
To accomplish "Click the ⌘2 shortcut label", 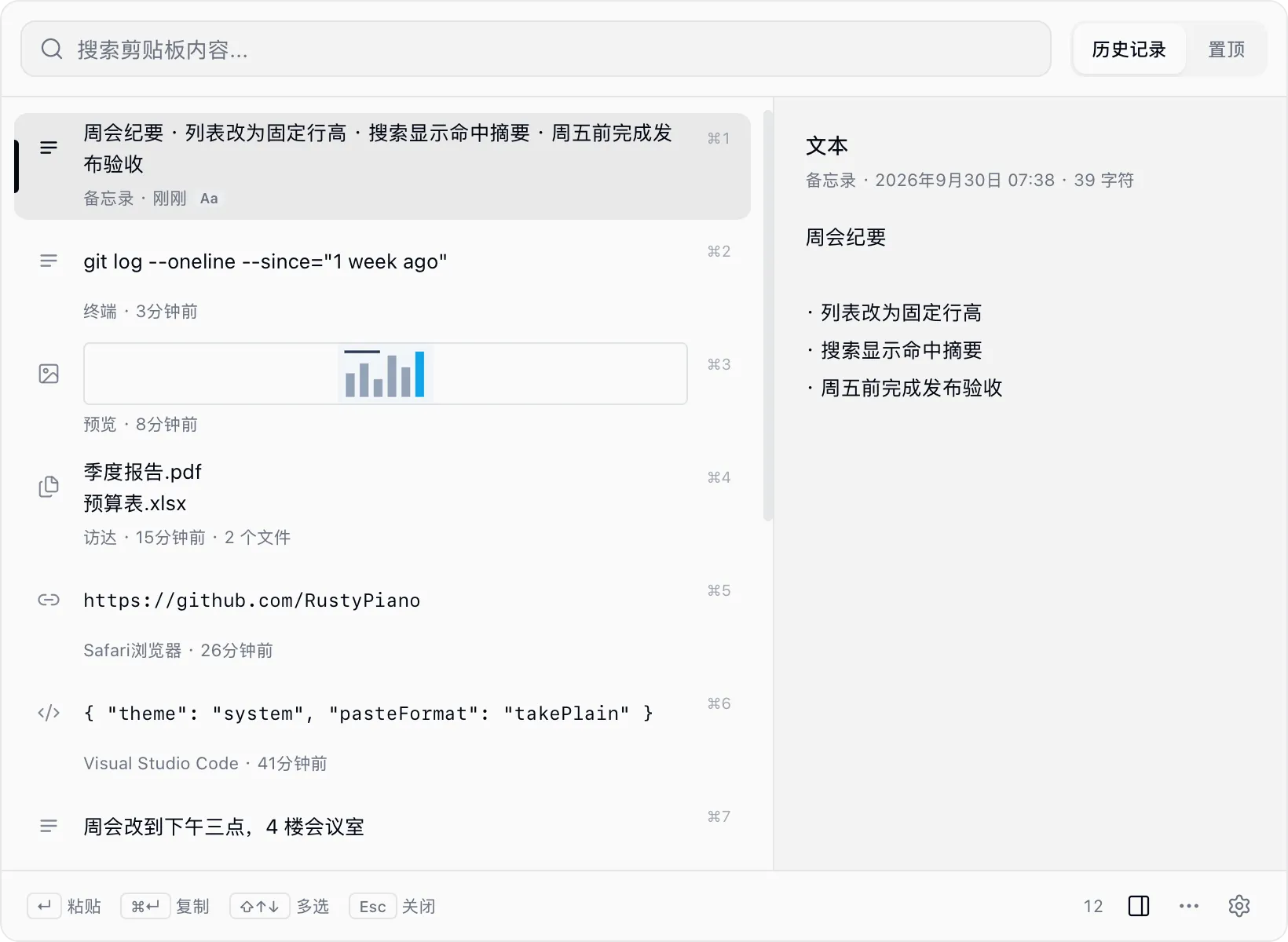I will pyautogui.click(x=719, y=251).
